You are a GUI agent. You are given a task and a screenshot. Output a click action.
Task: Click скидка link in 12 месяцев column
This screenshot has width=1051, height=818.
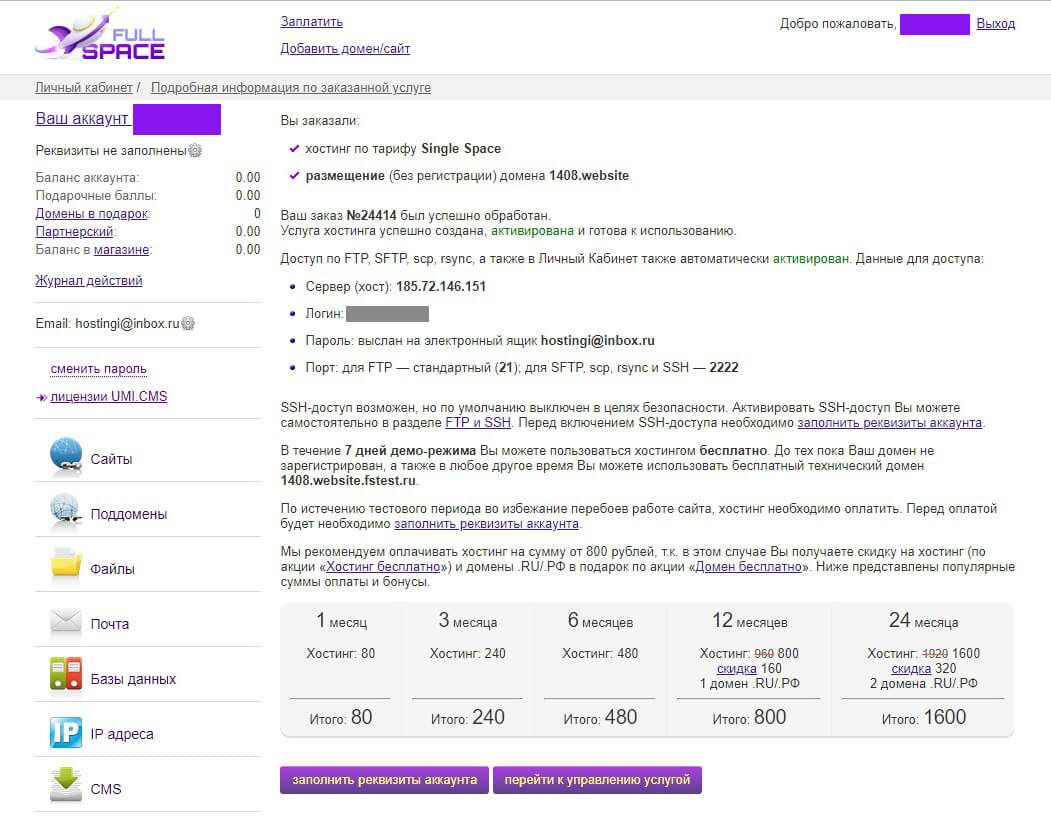[x=737, y=668]
